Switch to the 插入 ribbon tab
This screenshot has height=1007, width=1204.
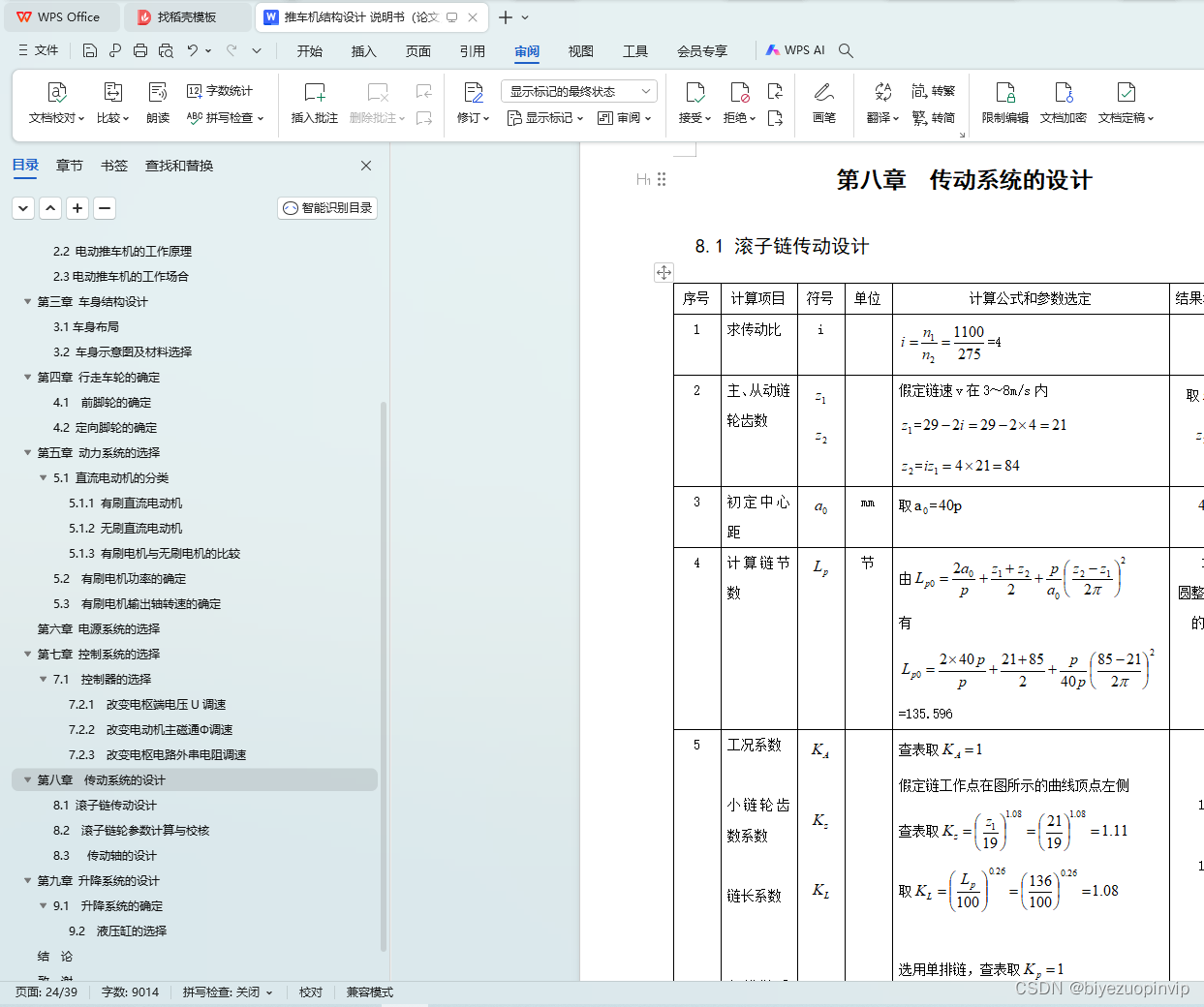point(364,51)
